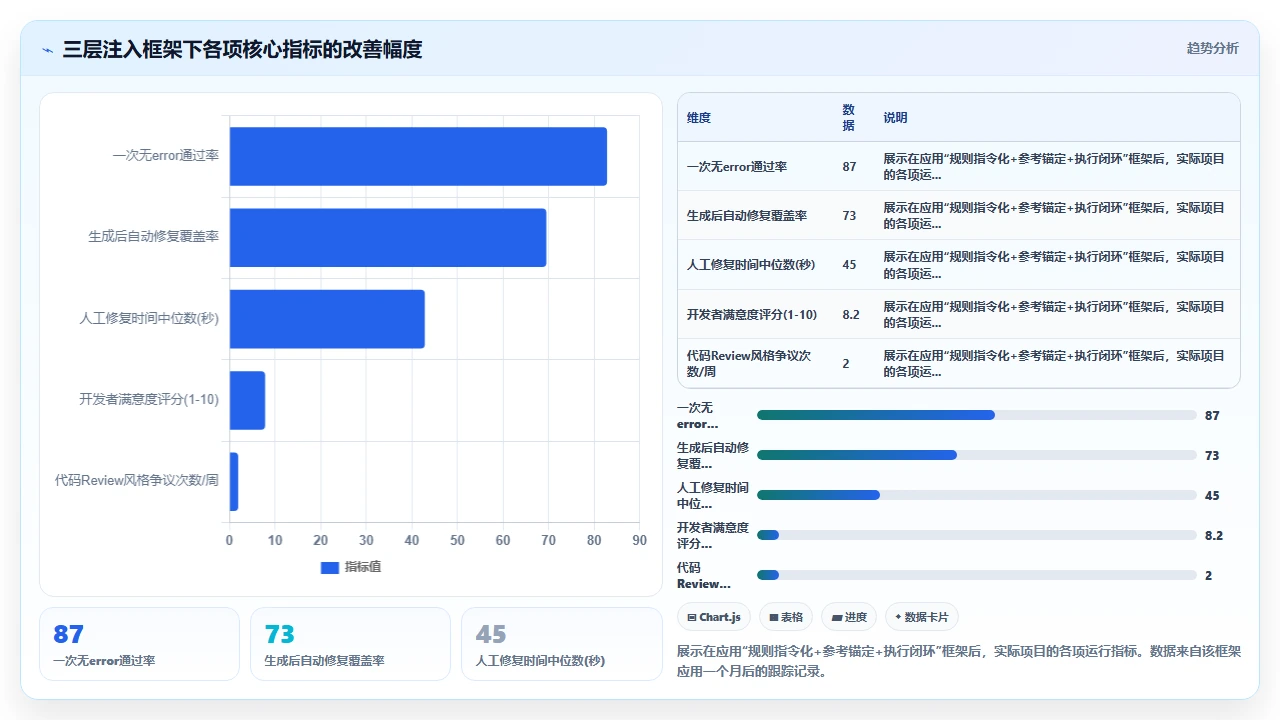Click the 趋势分析 label
Screen dimensions: 1280x720
[x=1212, y=48]
